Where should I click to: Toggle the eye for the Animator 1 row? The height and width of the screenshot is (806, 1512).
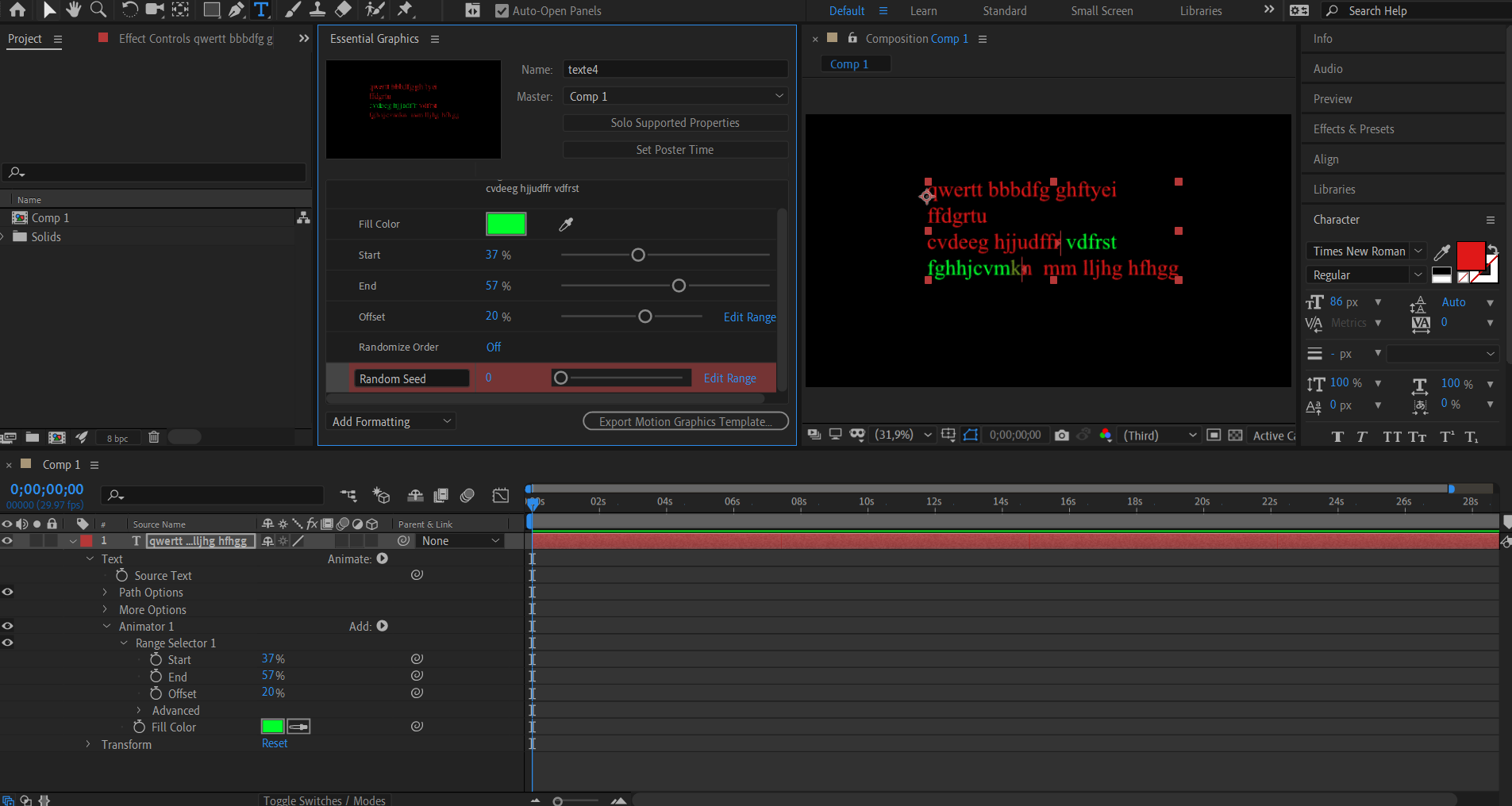pos(7,626)
